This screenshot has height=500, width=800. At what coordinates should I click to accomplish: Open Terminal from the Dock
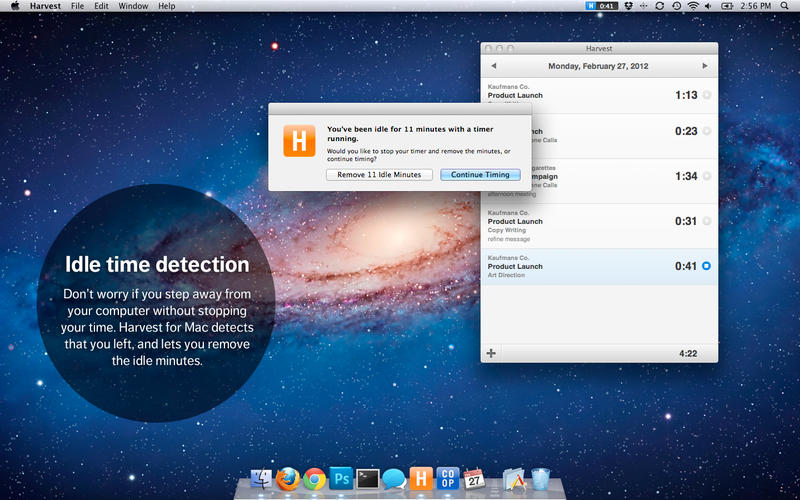368,479
